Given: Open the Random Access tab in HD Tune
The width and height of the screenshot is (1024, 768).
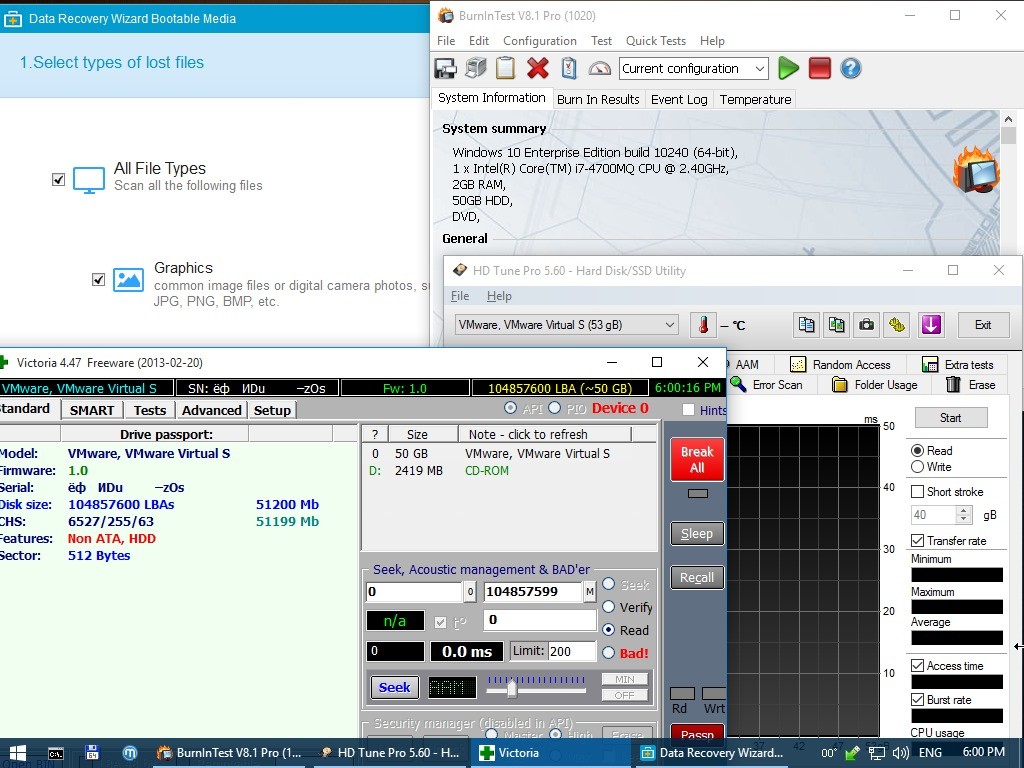Looking at the screenshot, I should coord(840,364).
